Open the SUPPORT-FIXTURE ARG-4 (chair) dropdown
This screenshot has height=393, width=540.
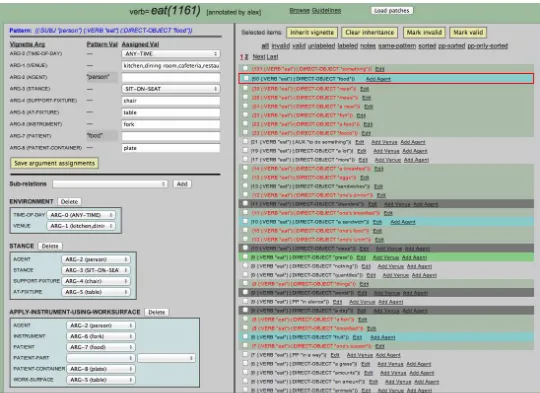coord(96,281)
